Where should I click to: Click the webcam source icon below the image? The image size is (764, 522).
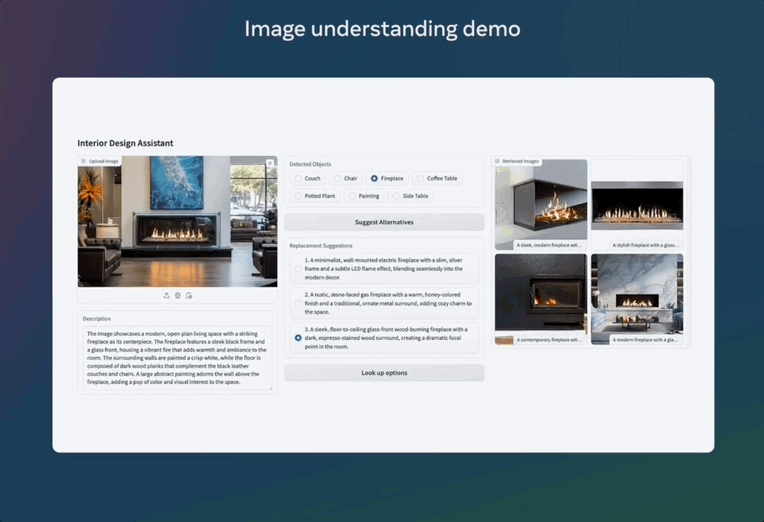(178, 295)
